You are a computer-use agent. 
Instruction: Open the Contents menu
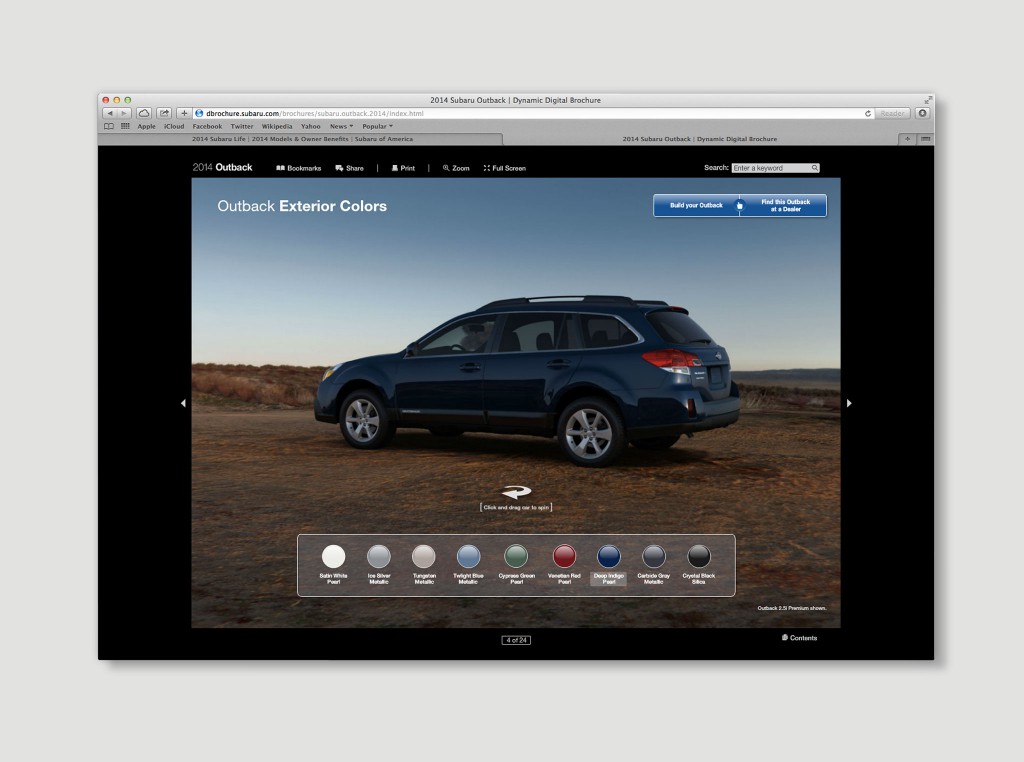[x=799, y=638]
